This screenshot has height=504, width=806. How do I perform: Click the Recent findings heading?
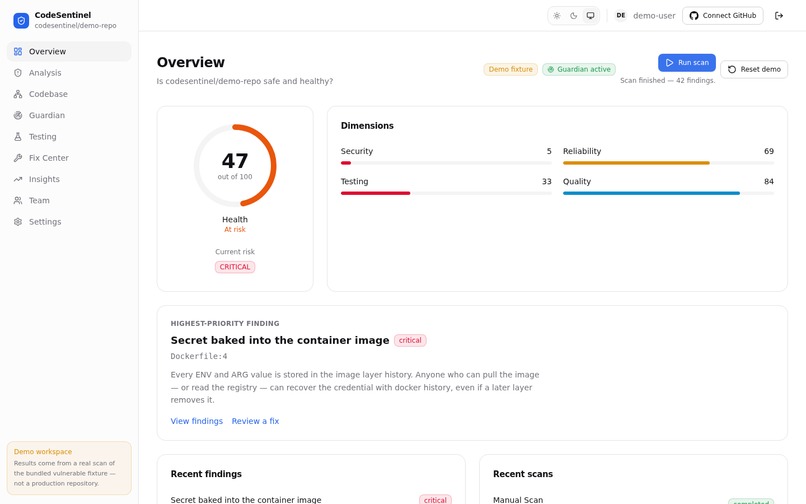click(206, 474)
